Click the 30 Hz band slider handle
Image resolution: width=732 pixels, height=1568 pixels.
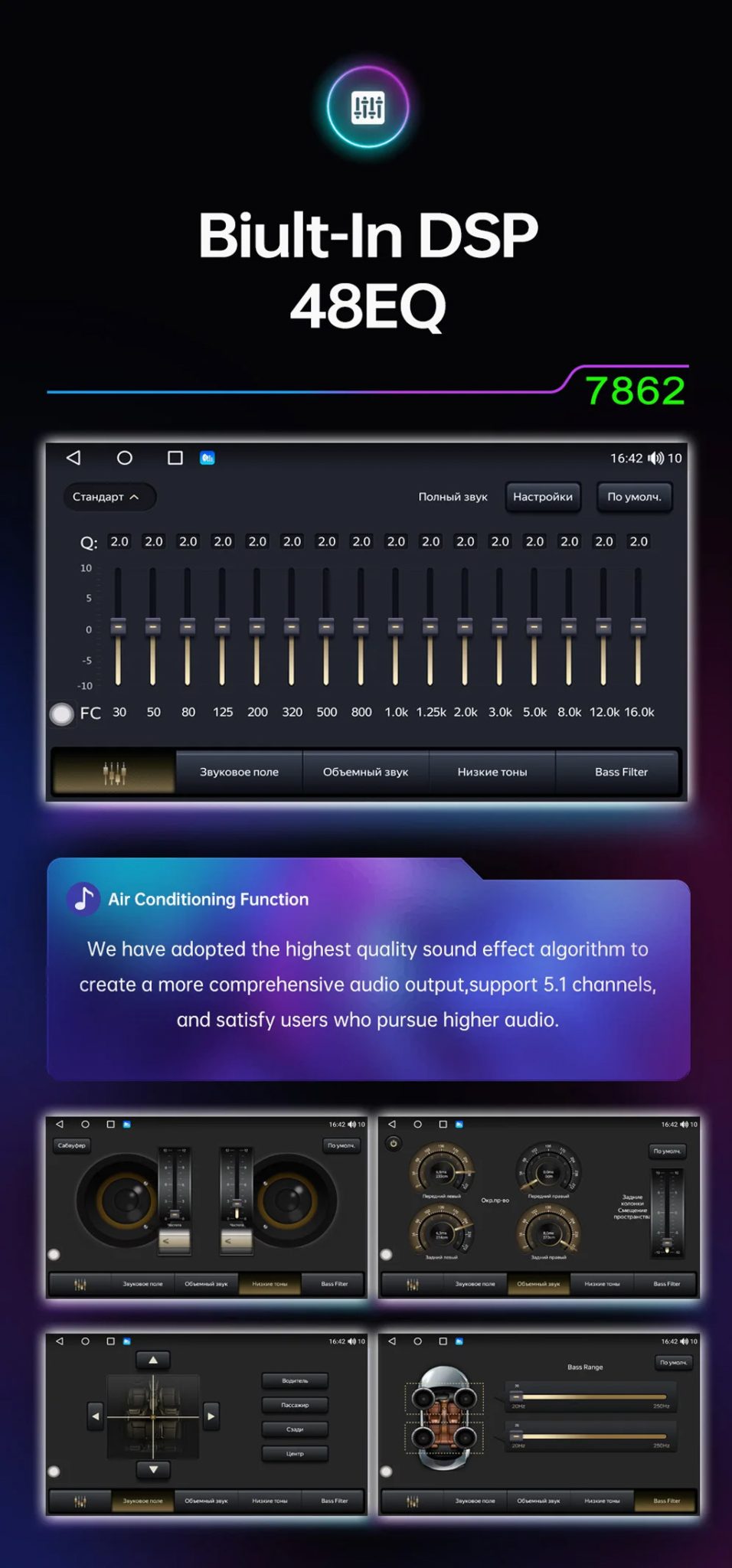tap(118, 626)
